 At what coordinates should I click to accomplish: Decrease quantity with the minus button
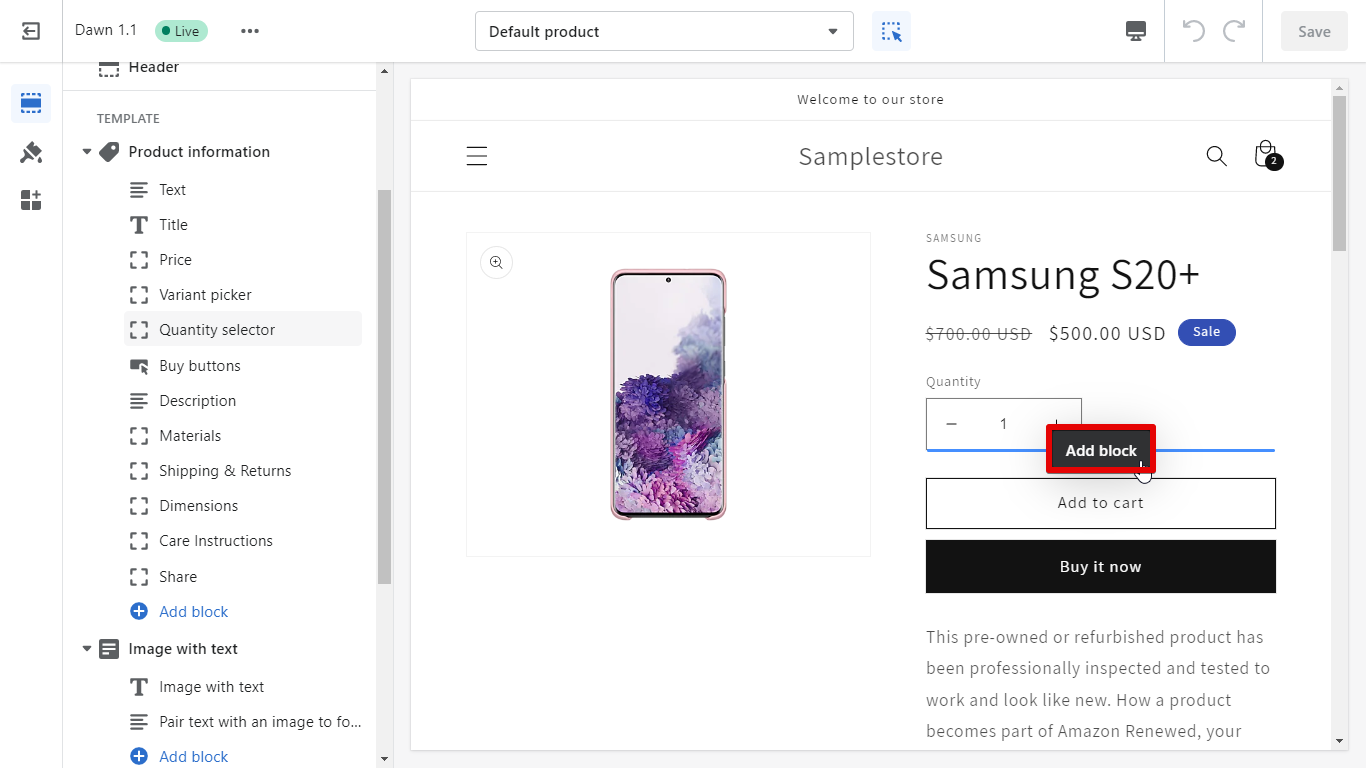[951, 424]
